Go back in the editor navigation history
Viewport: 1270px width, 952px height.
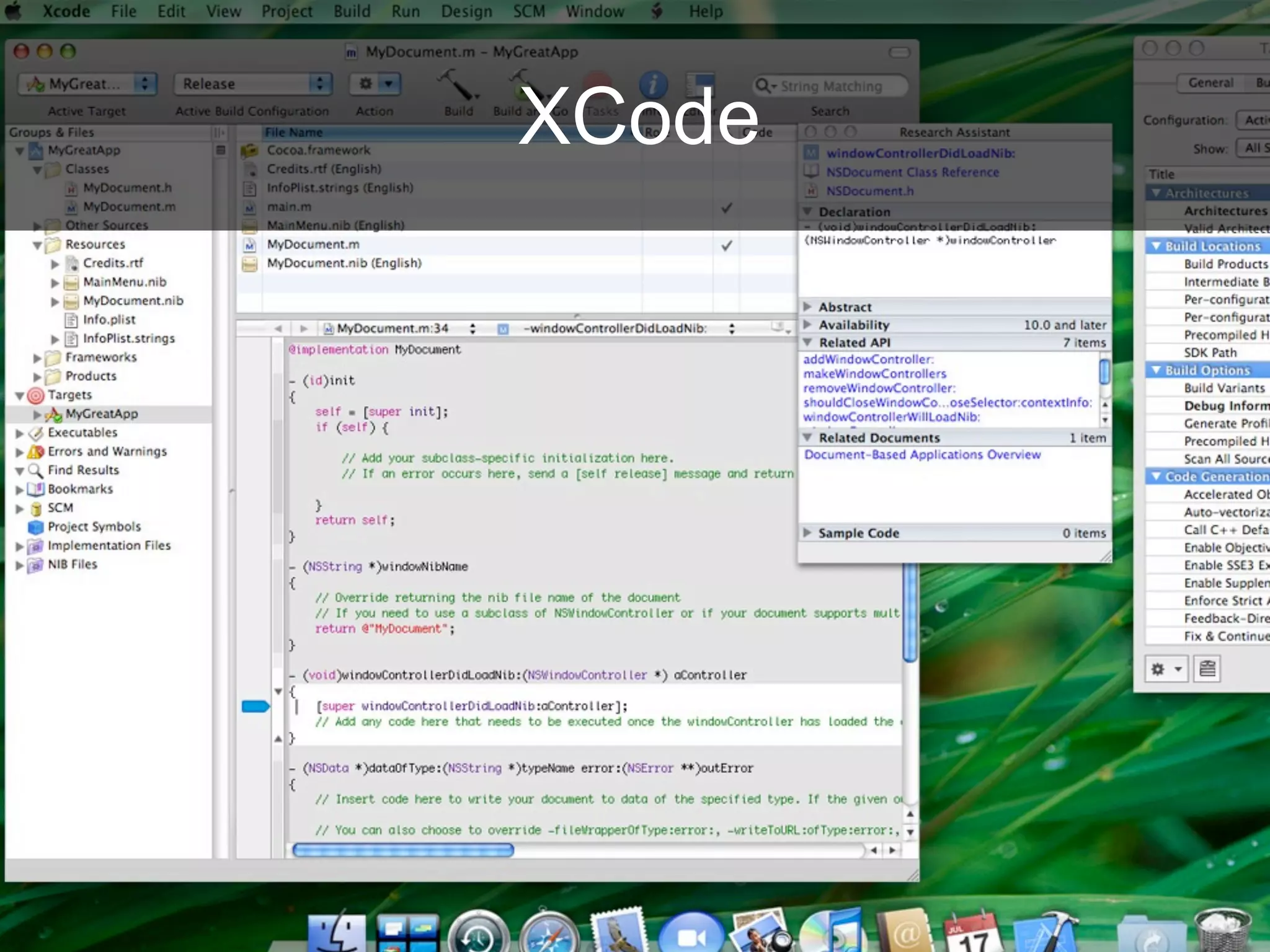click(x=278, y=328)
